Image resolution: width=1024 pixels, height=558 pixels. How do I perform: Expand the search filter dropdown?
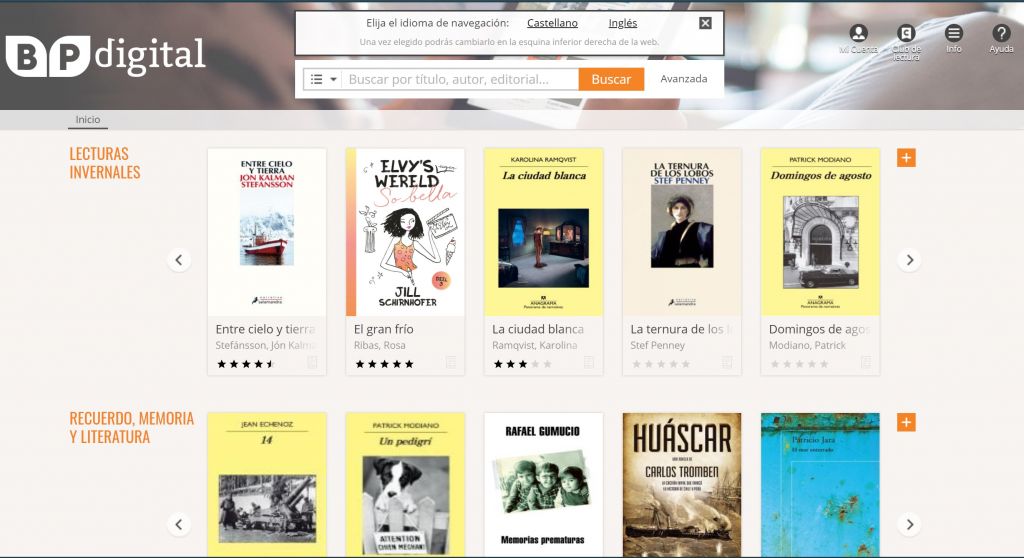point(323,79)
